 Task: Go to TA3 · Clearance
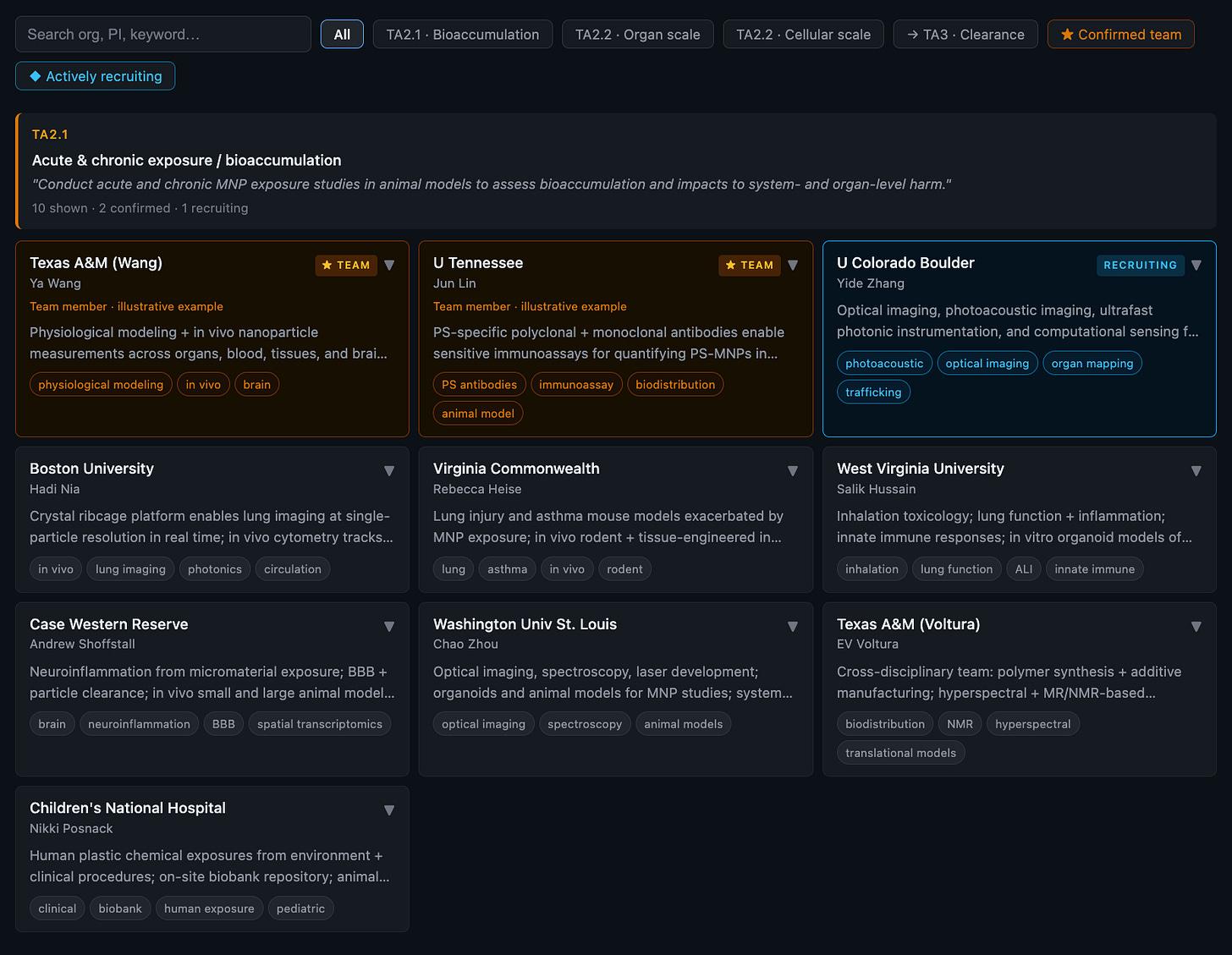pos(965,35)
